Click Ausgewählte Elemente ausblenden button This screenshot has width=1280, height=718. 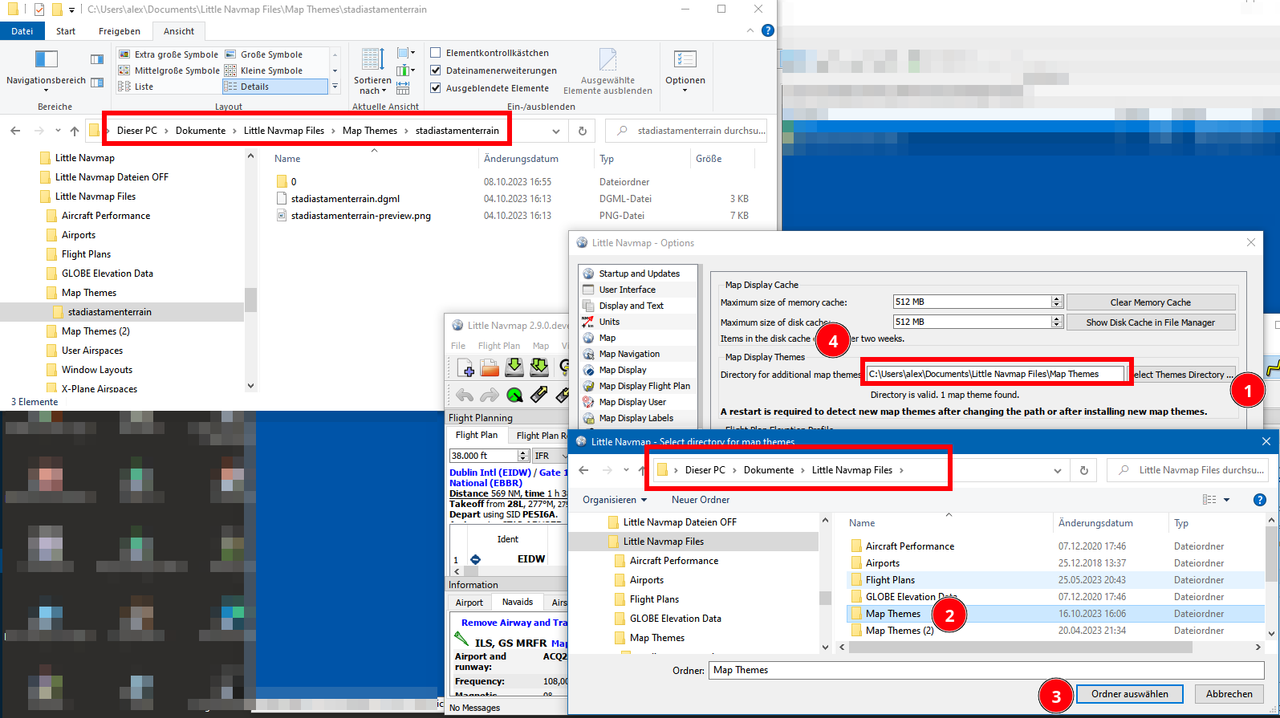[x=609, y=71]
